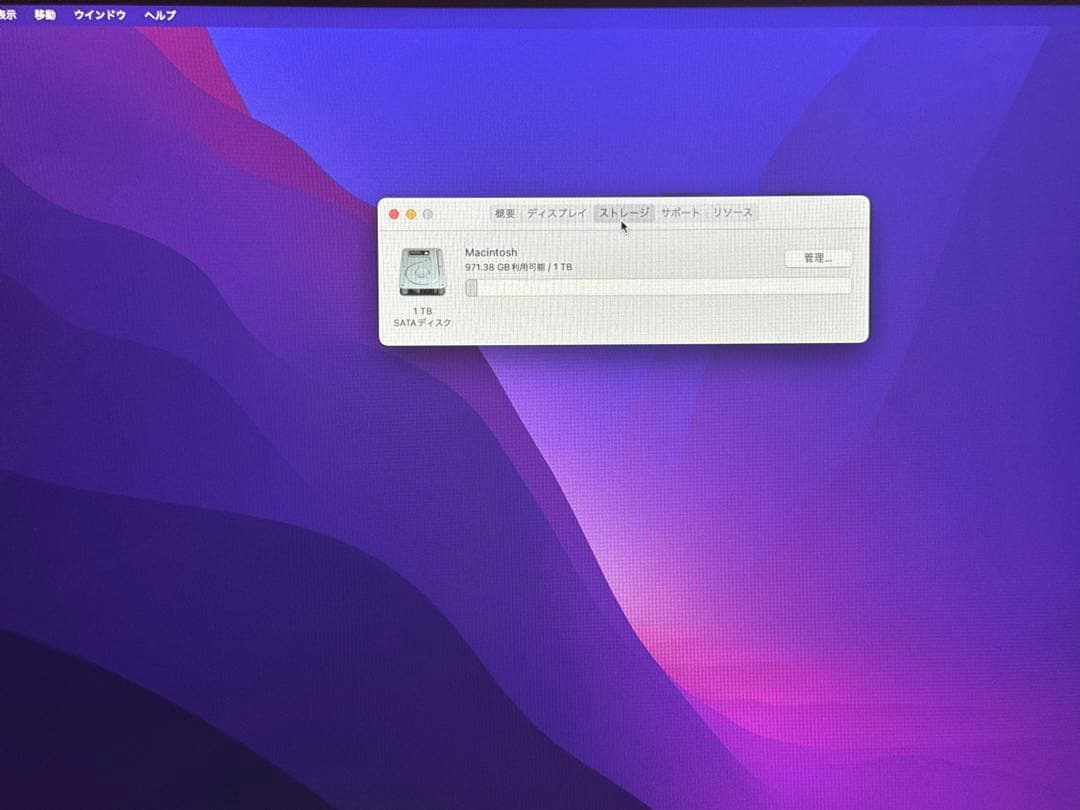Viewport: 1080px width, 810px height.
Task: Click the 管理… button to manage storage
Action: pyautogui.click(x=819, y=259)
